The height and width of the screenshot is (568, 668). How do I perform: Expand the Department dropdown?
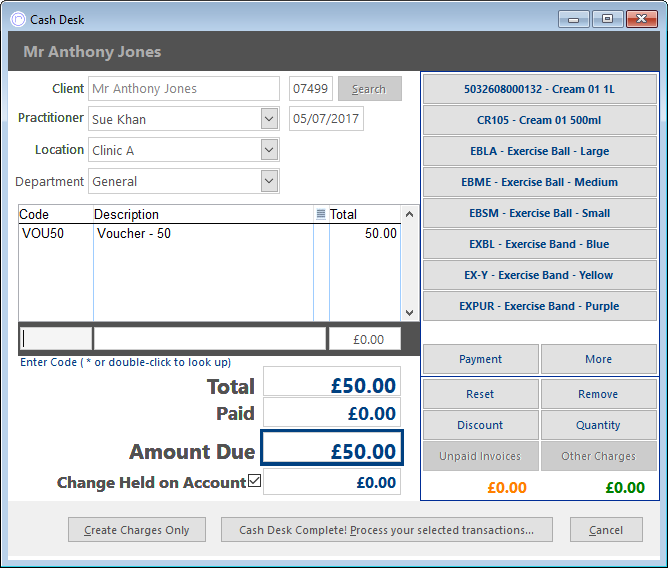click(269, 181)
